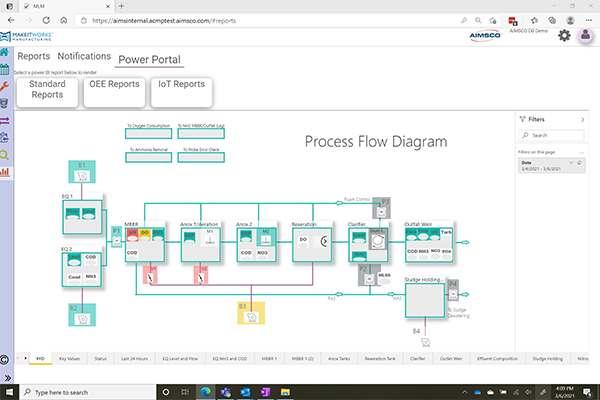Select the PFD page tab
The image size is (600, 400).
pos(40,359)
